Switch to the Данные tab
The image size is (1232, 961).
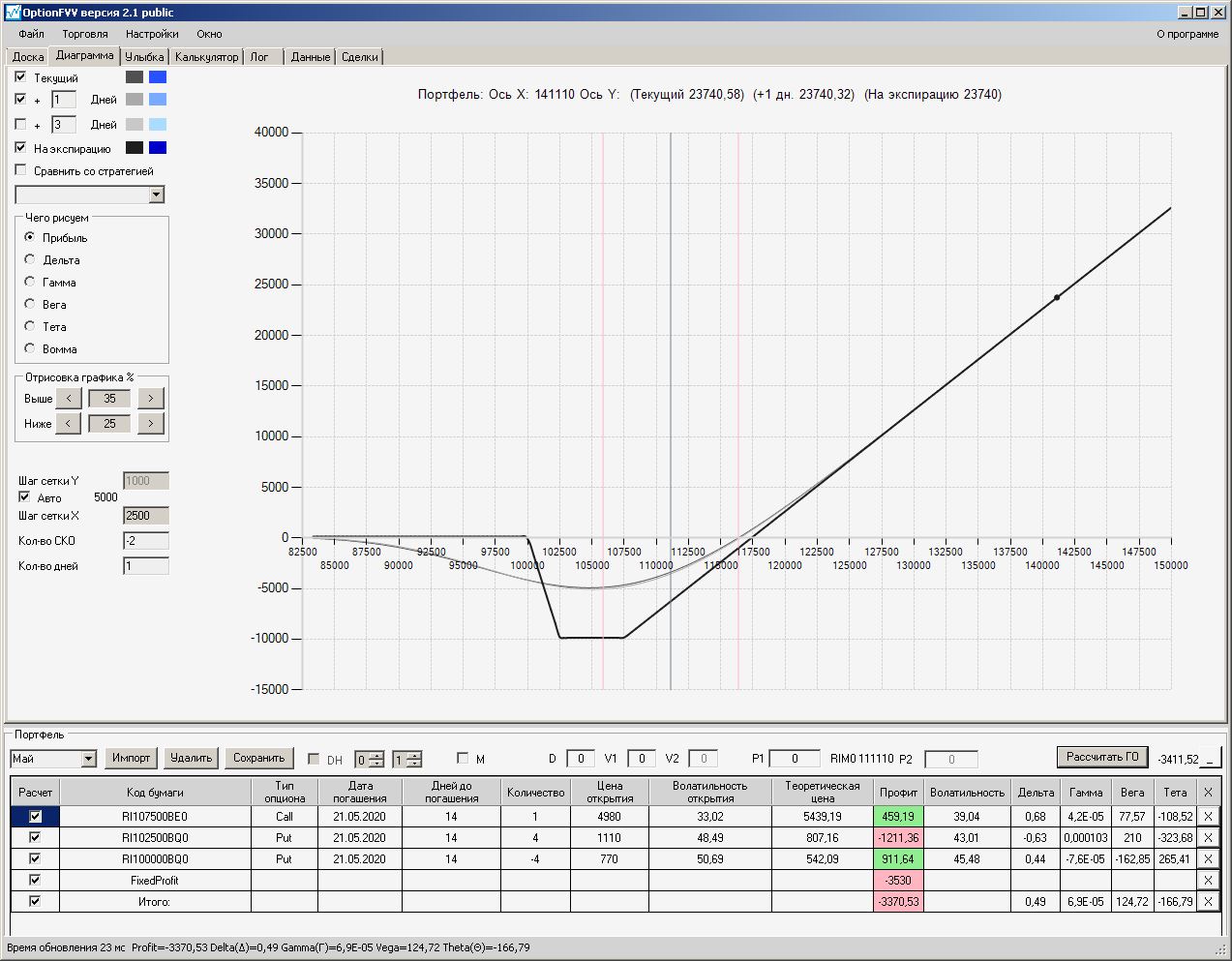(311, 57)
